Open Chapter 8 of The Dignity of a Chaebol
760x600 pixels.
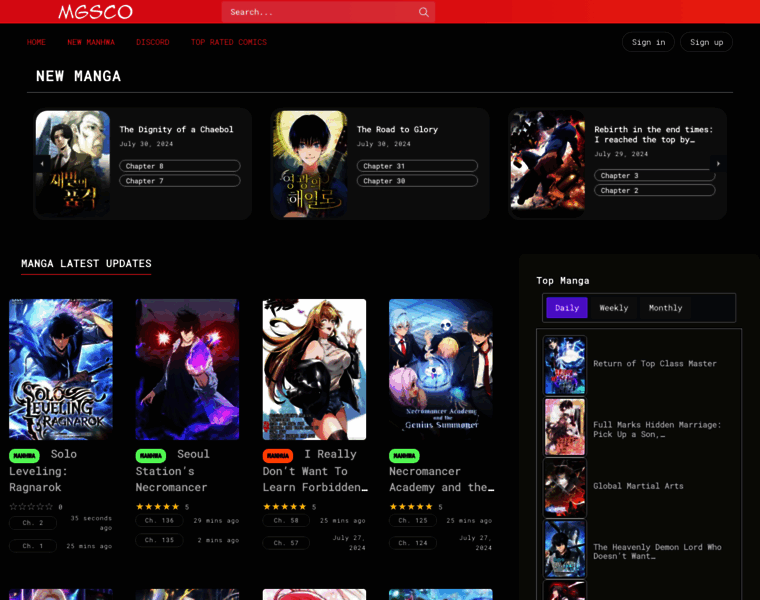[x=180, y=166]
